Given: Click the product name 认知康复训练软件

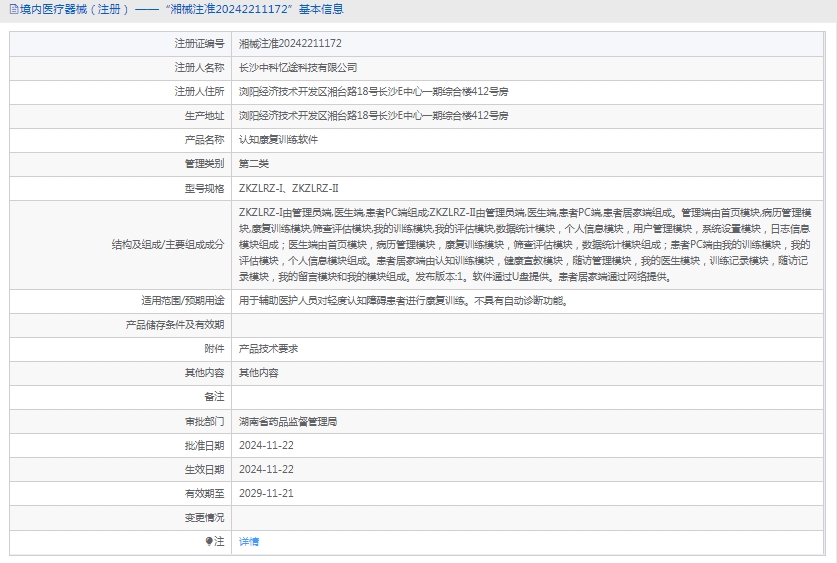Looking at the screenshot, I should pyautogui.click(x=278, y=140).
